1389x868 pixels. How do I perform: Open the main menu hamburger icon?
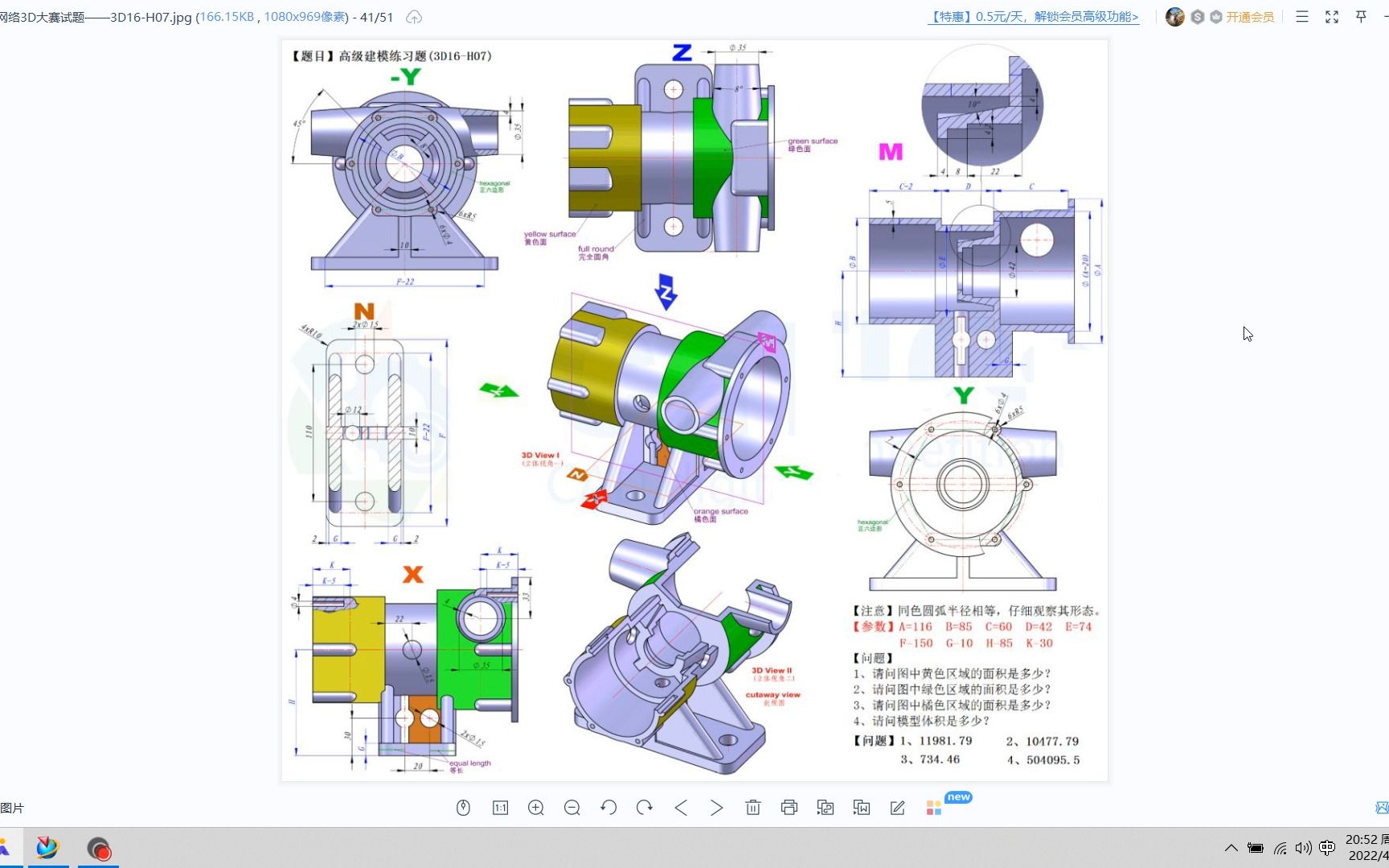point(1302,17)
